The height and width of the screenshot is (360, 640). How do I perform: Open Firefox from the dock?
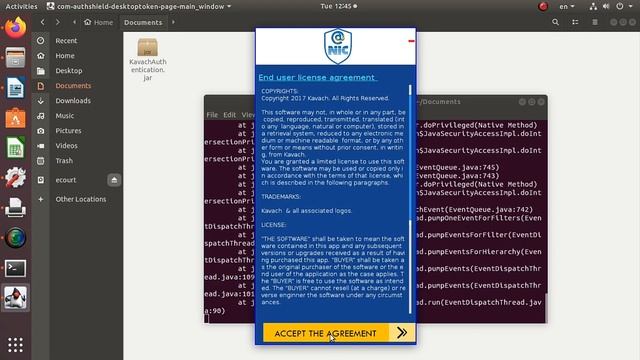16,28
